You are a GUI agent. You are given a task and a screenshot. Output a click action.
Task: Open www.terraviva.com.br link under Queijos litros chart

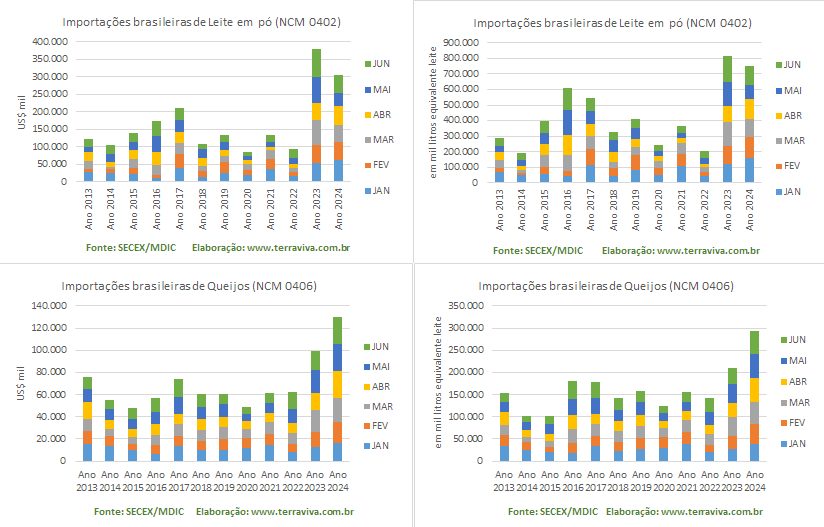712,511
